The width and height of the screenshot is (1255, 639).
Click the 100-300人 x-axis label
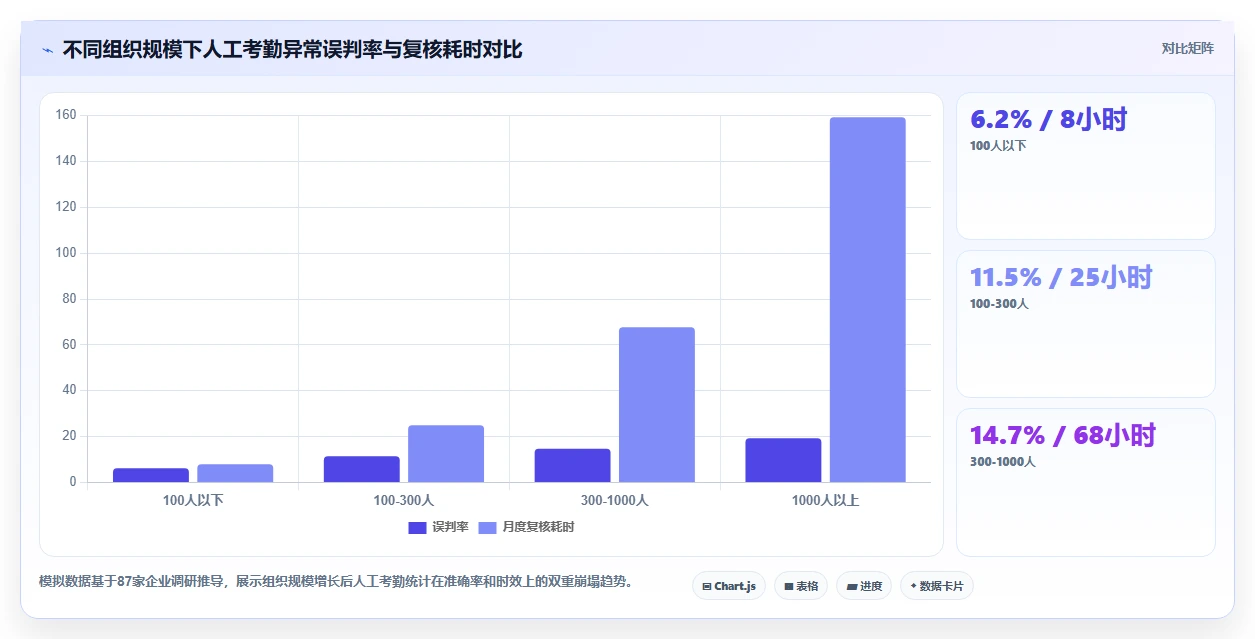(404, 500)
